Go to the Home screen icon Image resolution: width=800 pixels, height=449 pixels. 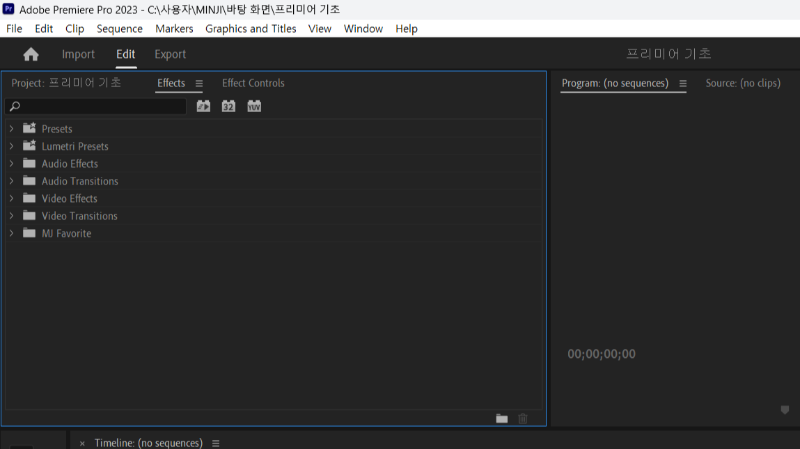pos(31,54)
